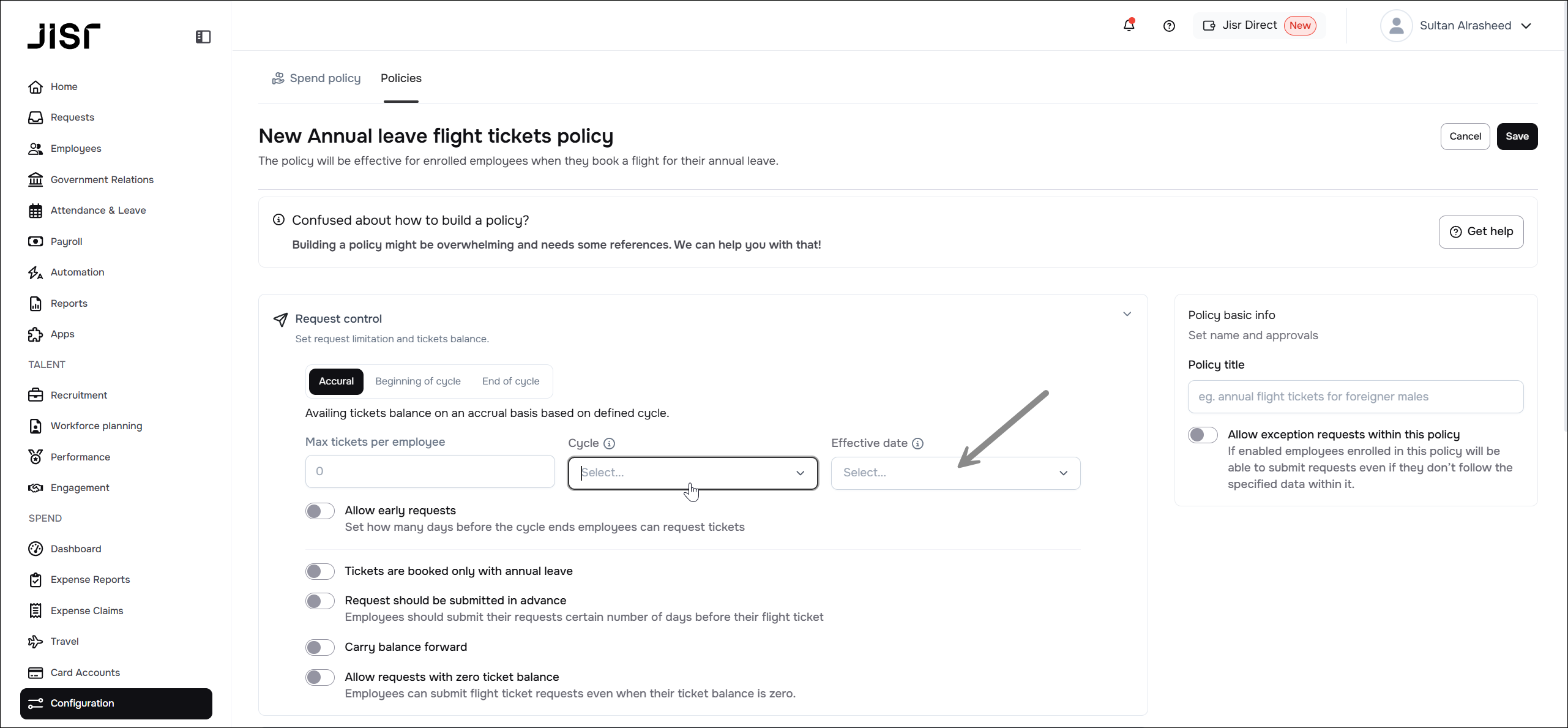Enable Allow early requests toggle
The width and height of the screenshot is (1568, 728).
[x=320, y=511]
